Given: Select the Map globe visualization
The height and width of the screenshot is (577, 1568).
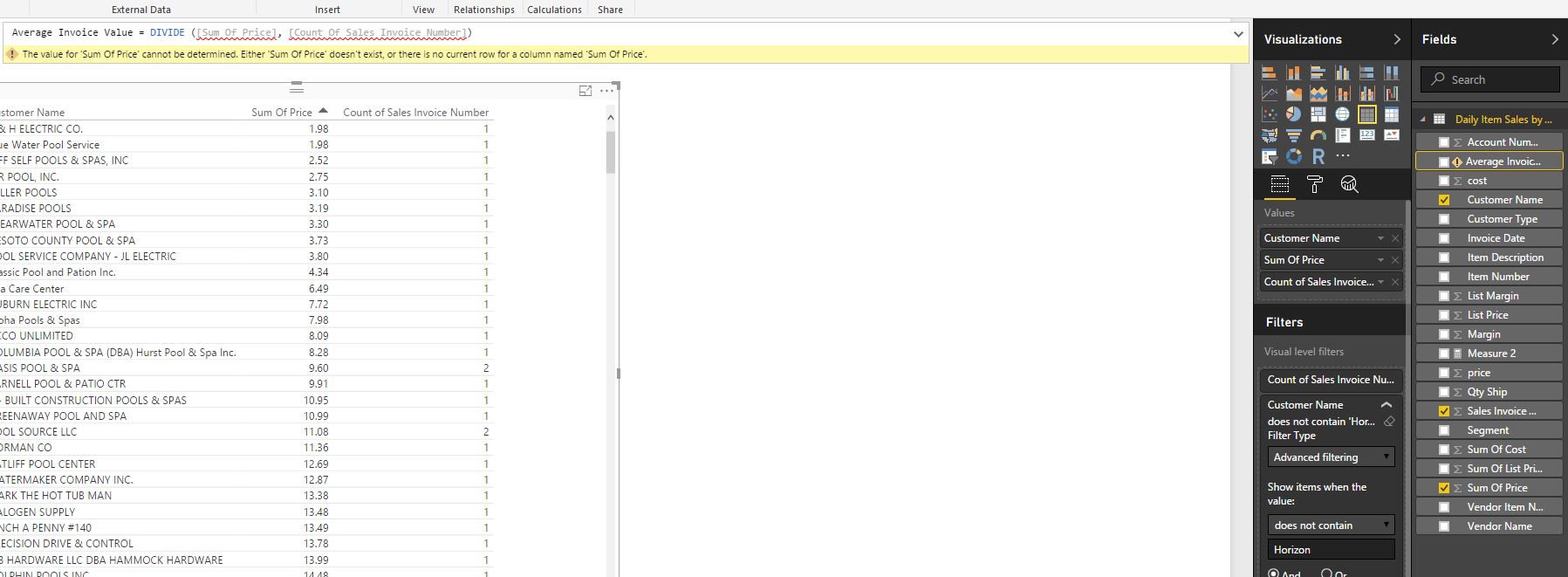Looking at the screenshot, I should [1342, 114].
